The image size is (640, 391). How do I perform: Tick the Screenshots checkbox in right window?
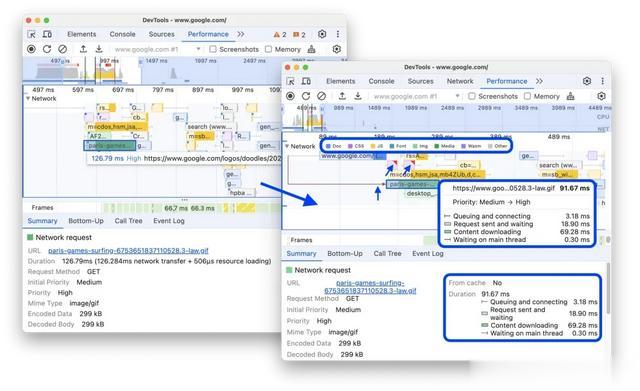click(472, 96)
